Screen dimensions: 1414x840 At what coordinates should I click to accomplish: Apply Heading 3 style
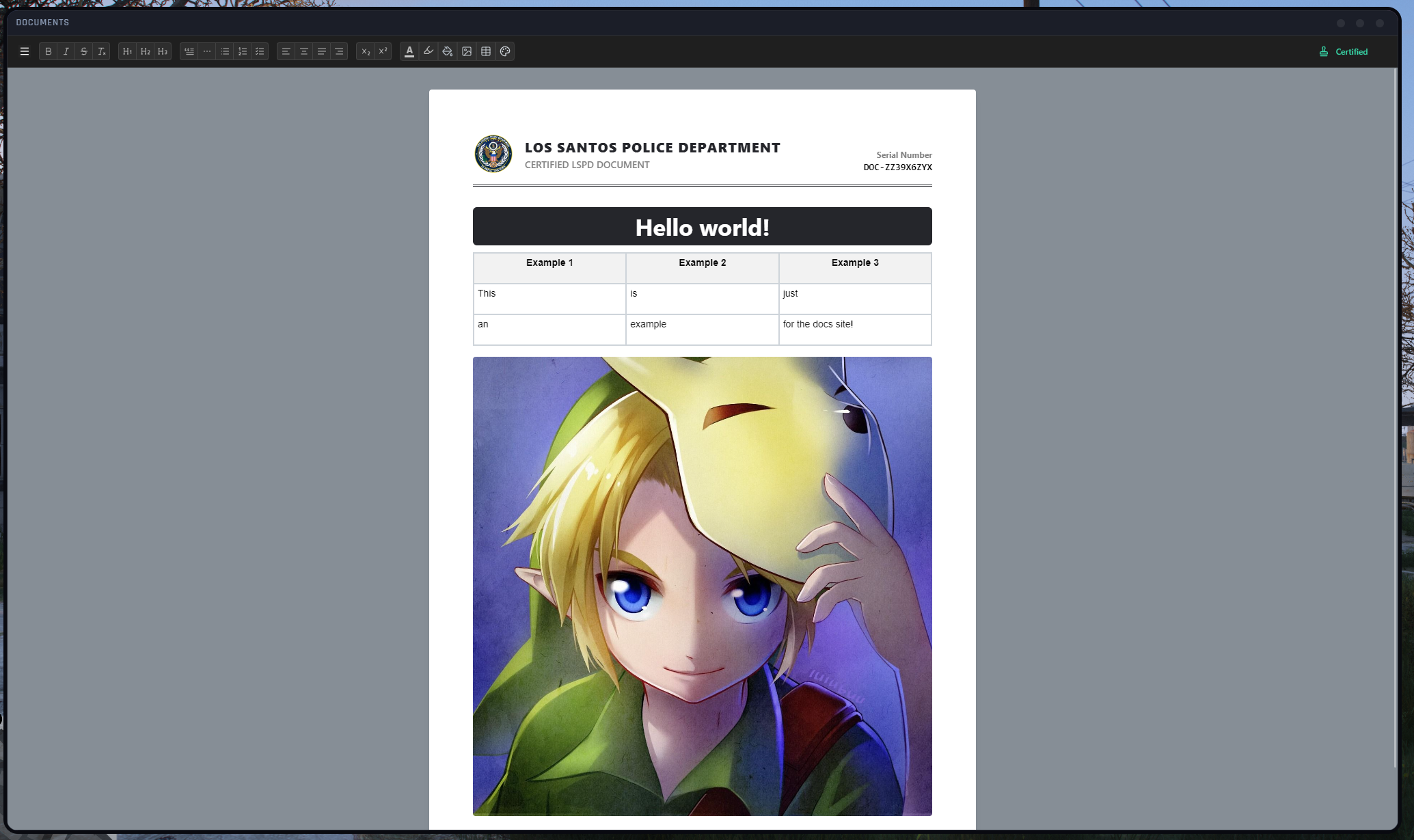click(163, 51)
